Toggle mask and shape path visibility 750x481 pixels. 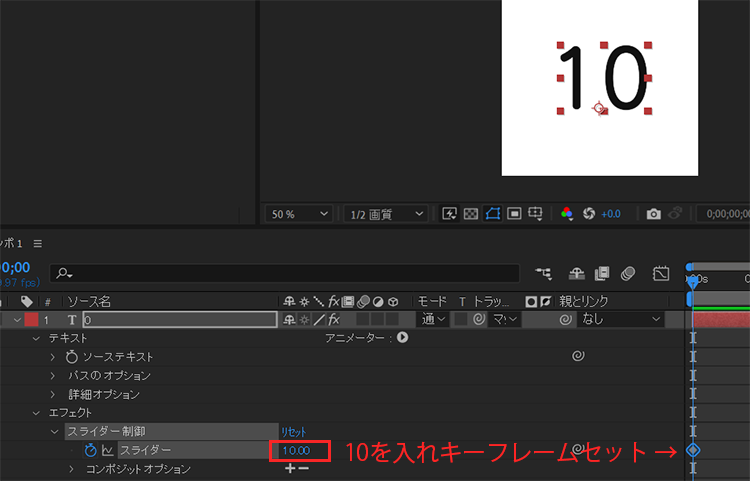pos(493,214)
